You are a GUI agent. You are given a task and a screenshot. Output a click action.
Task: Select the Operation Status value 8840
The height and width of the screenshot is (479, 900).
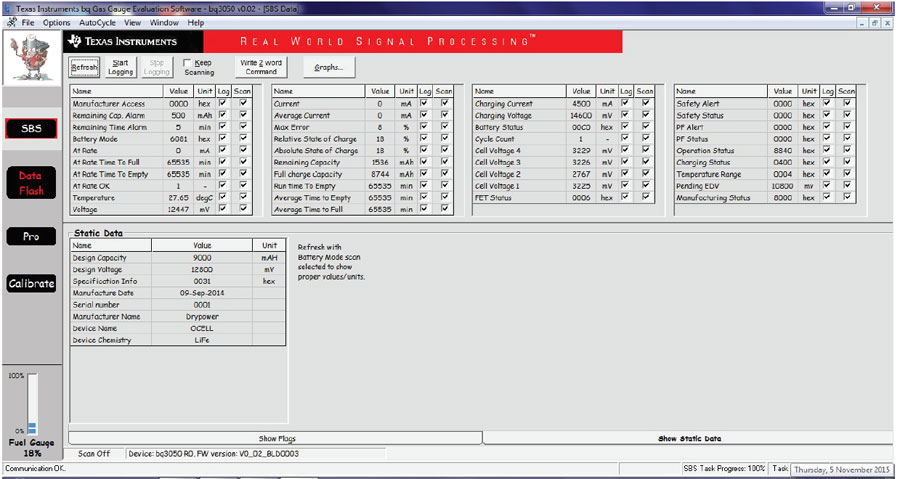[782, 150]
